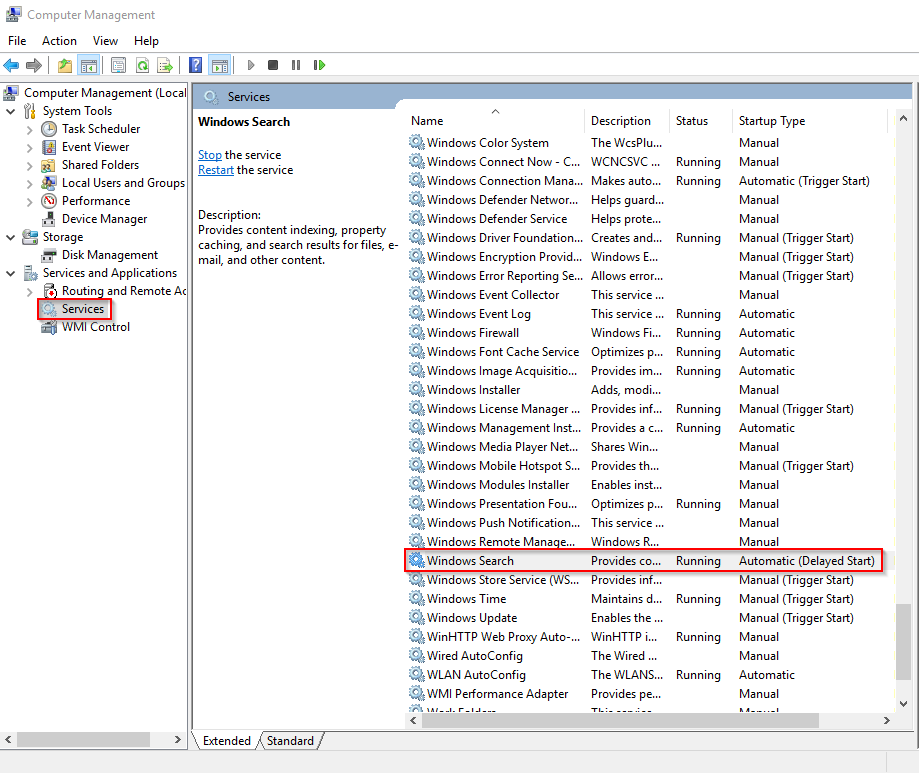This screenshot has height=773, width=919.
Task: Click the Performance monitor icon in tree
Action: tap(49, 201)
